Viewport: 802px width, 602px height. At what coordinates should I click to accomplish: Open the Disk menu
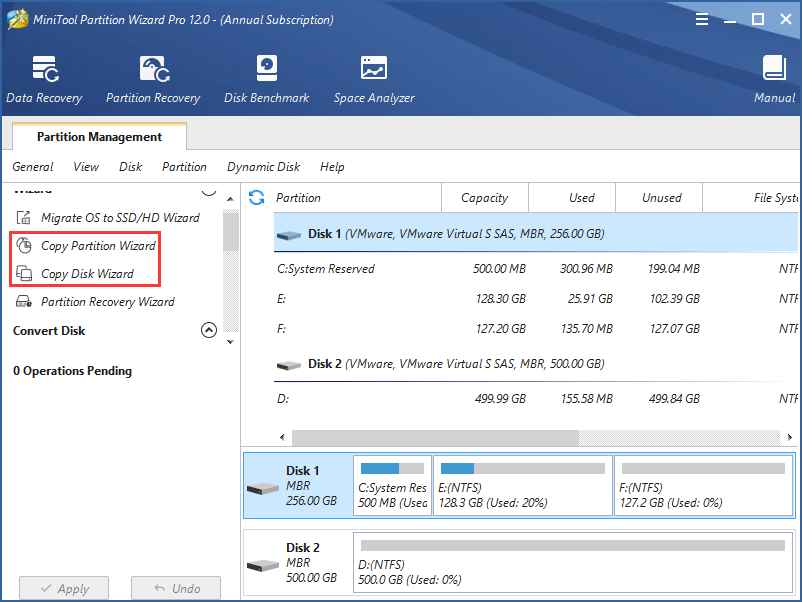coord(130,167)
